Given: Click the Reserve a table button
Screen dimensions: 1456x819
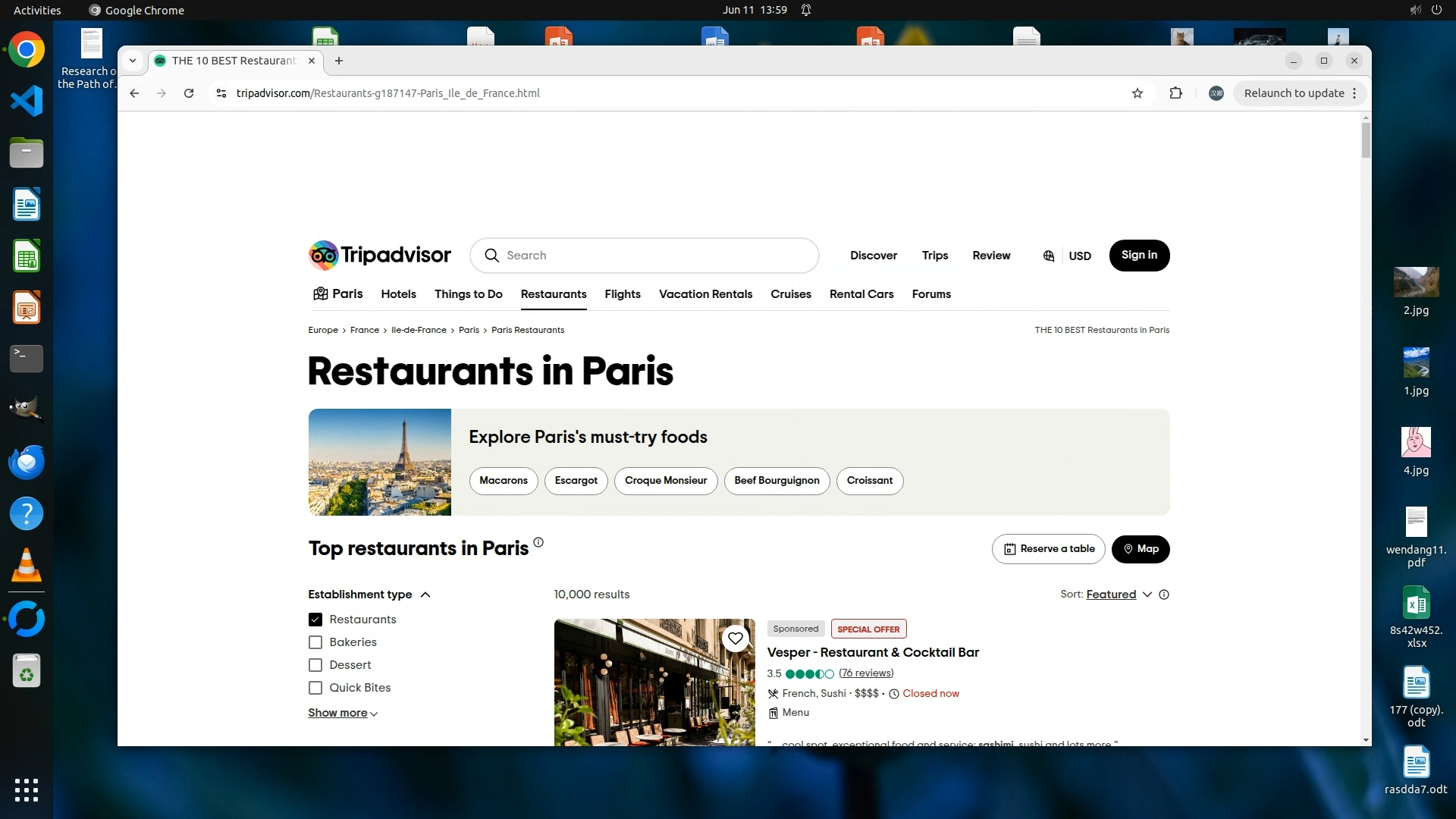Looking at the screenshot, I should pyautogui.click(x=1048, y=549).
